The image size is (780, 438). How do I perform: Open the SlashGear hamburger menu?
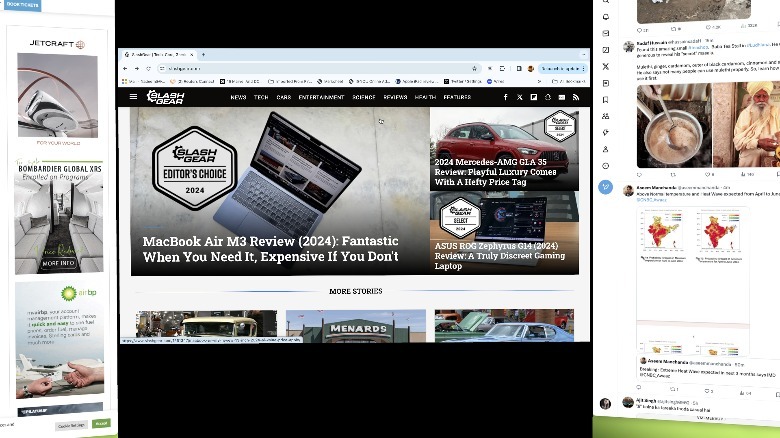pyautogui.click(x=133, y=97)
